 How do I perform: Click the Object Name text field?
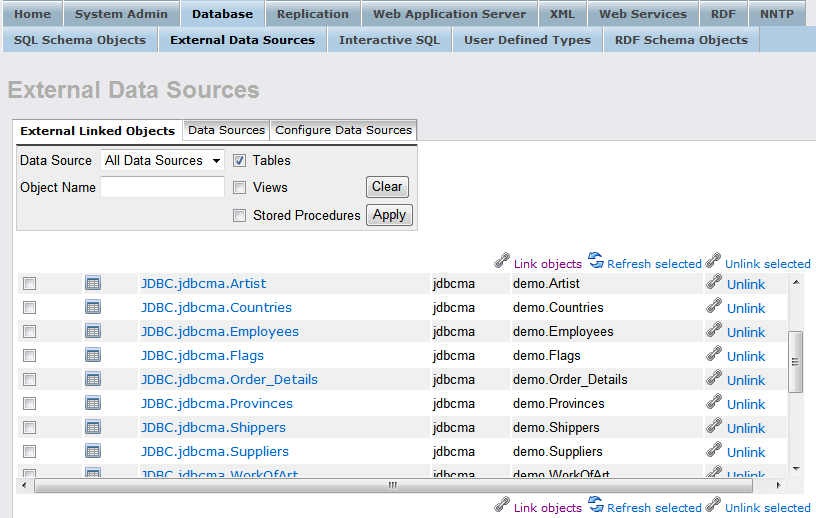pyautogui.click(x=162, y=187)
